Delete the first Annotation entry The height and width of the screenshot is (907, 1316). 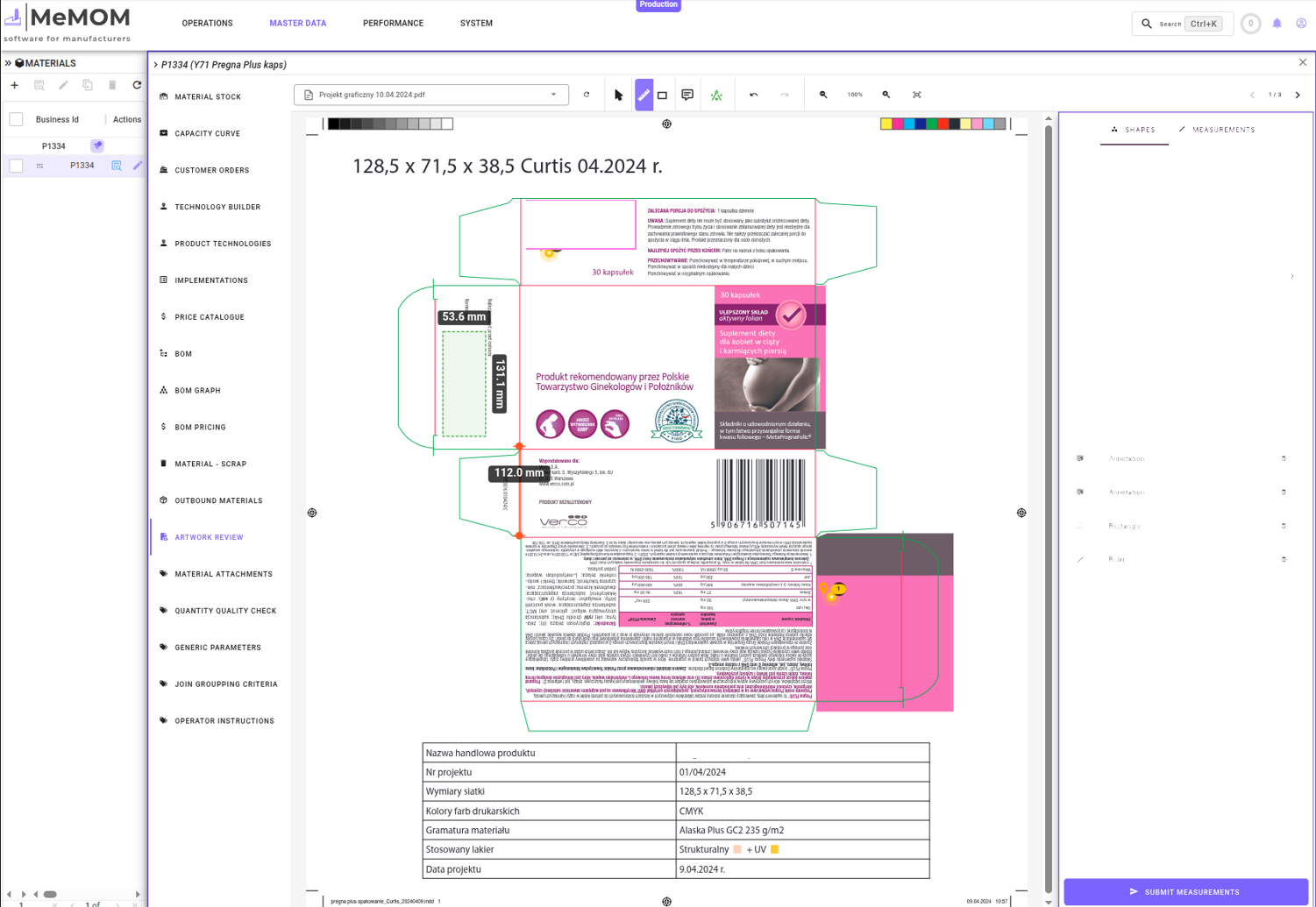pyautogui.click(x=1284, y=458)
